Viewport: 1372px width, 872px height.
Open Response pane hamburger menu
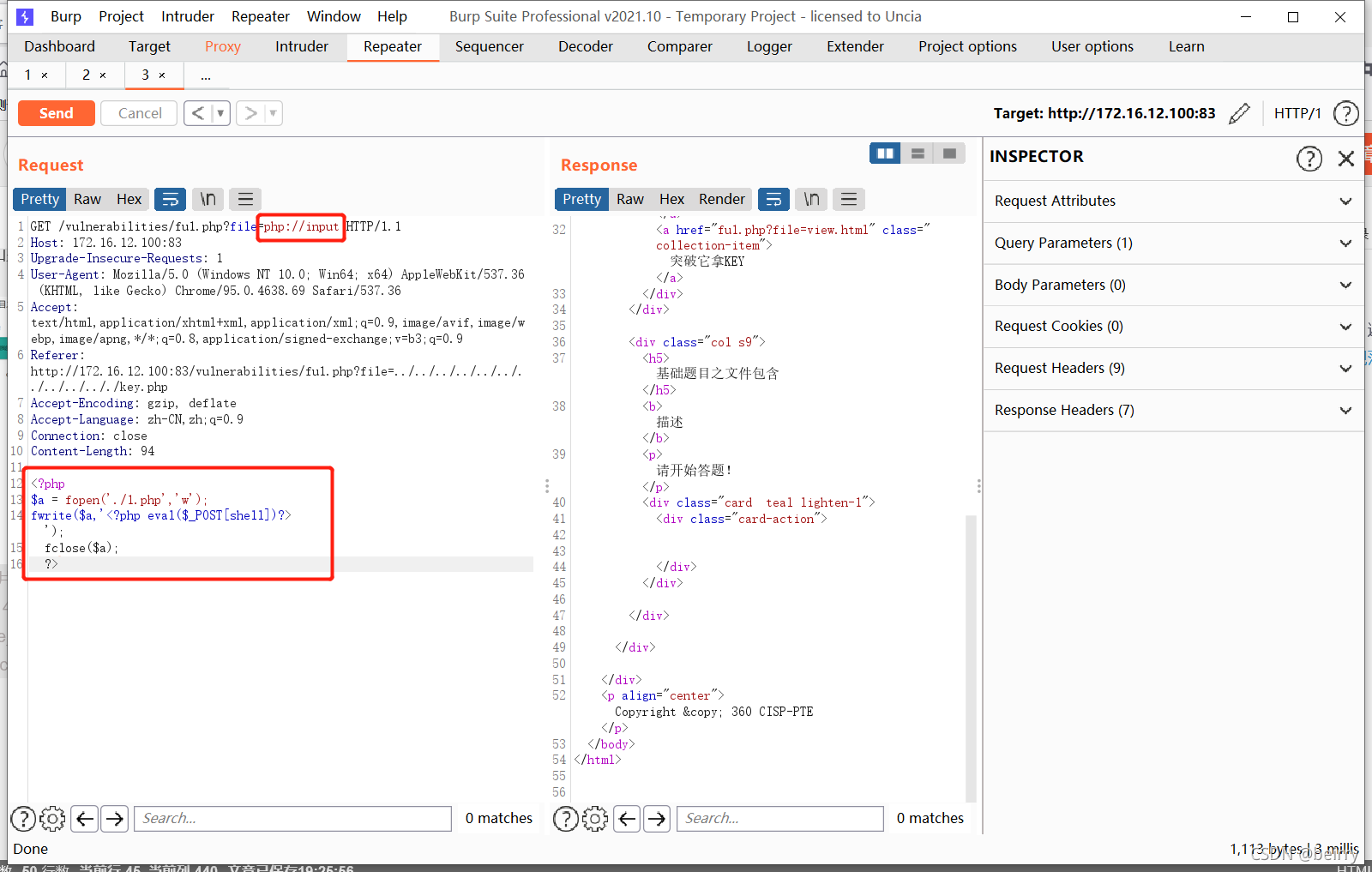click(x=849, y=199)
